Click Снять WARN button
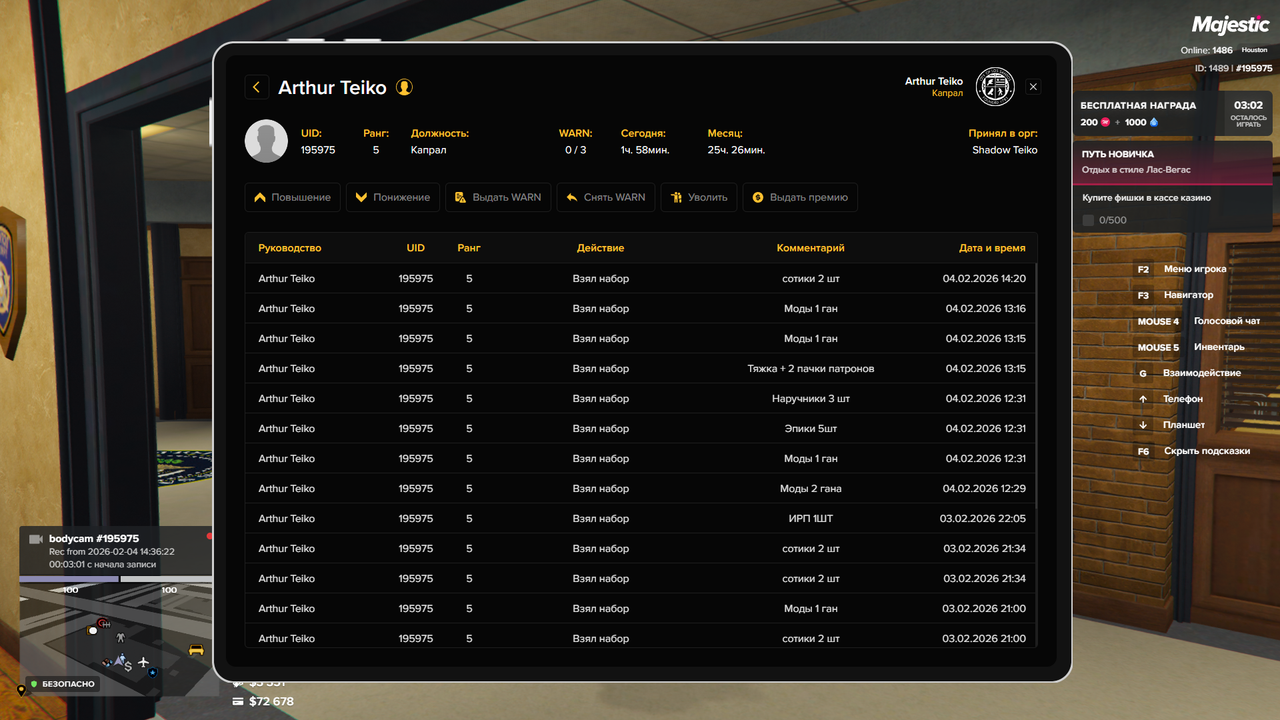1280x720 pixels. 606,197
